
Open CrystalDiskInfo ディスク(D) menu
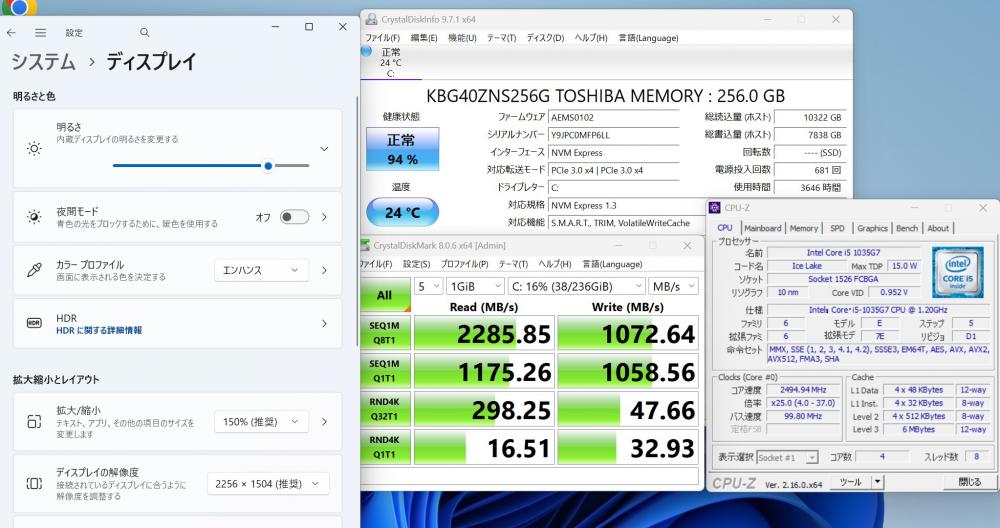545,38
